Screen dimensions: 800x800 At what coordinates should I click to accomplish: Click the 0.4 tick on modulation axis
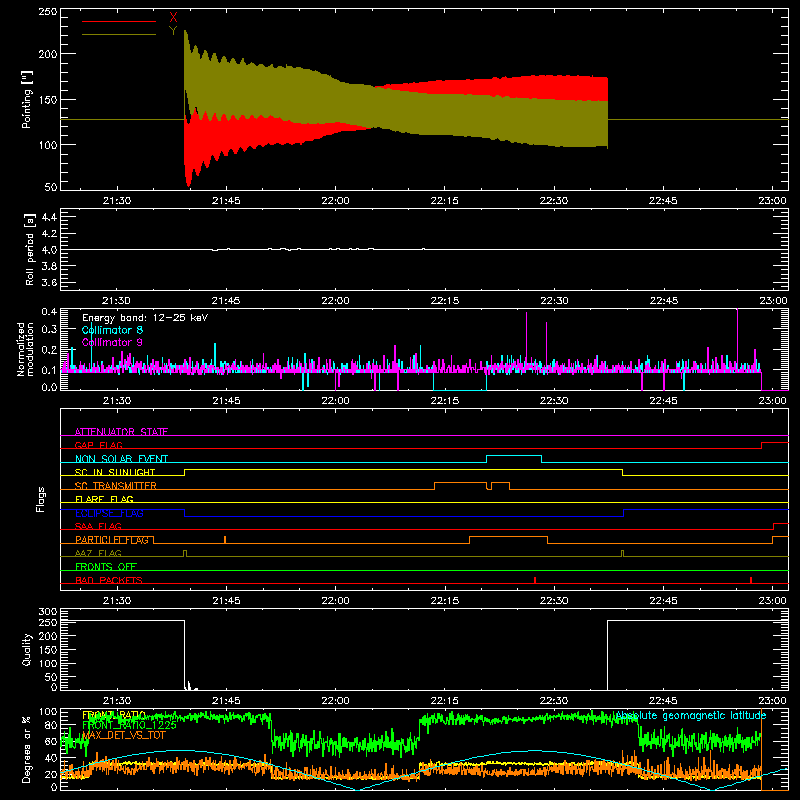(x=49, y=312)
